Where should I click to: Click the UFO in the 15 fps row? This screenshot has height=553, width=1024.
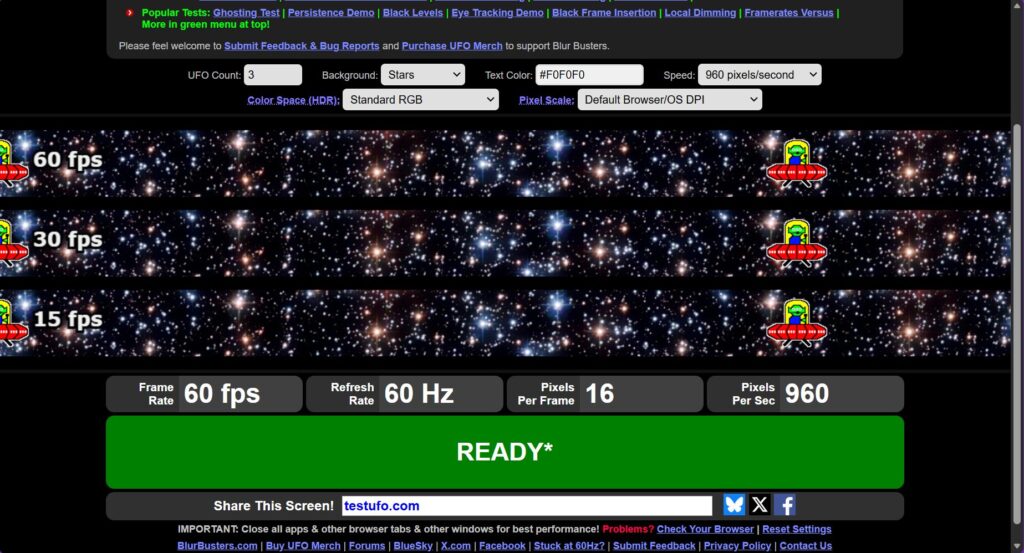(796, 323)
